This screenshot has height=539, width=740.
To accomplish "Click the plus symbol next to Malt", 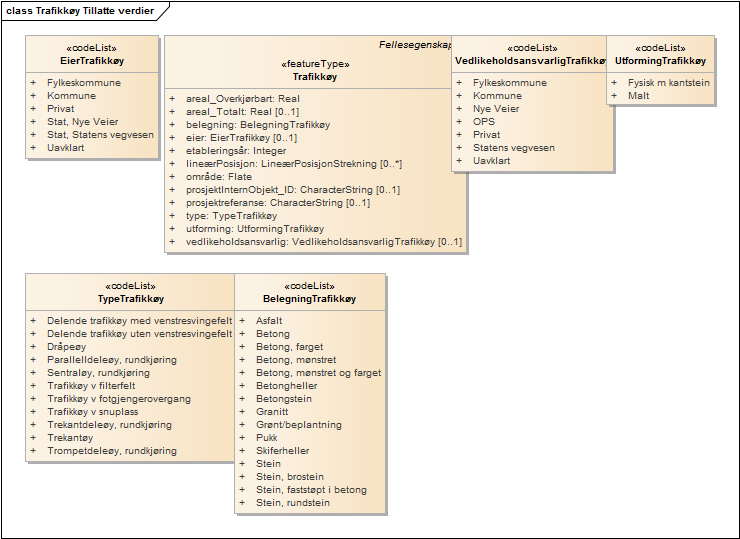I will click(614, 96).
